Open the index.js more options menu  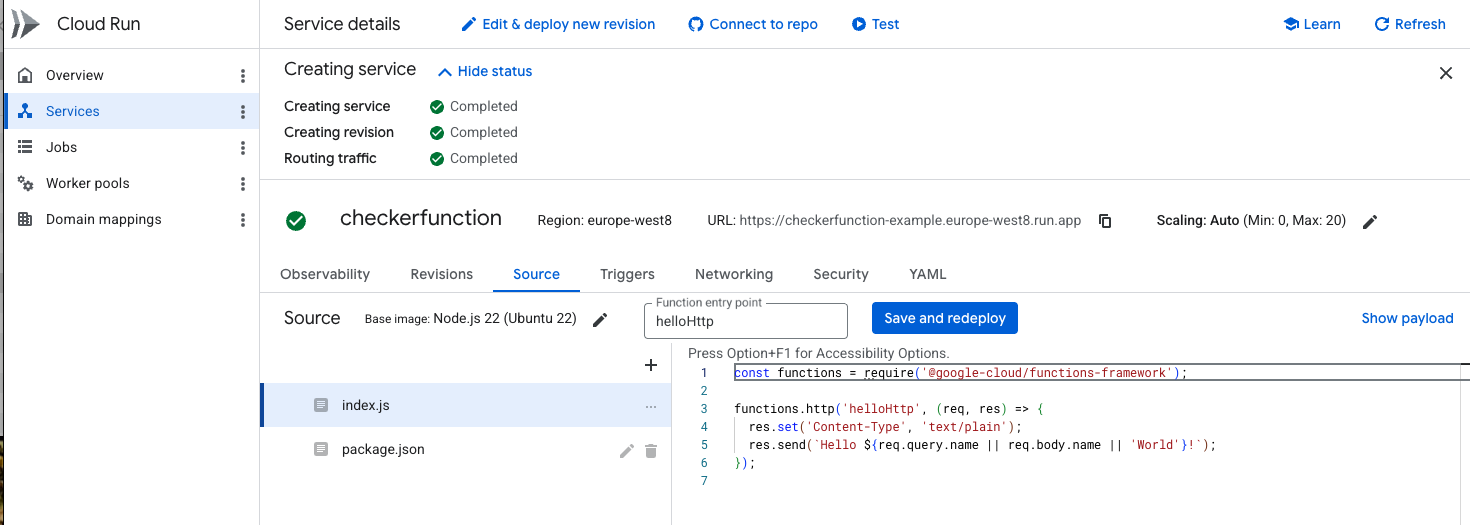651,406
